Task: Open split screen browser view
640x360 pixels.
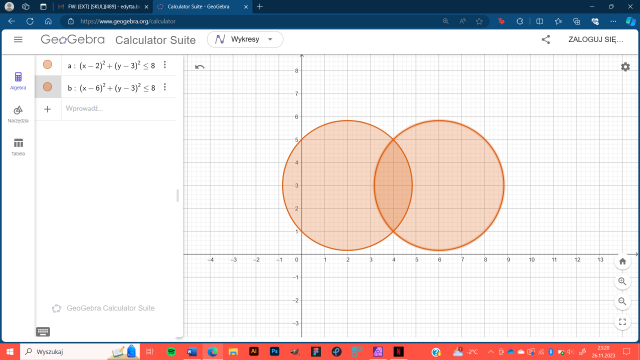Action: (539, 21)
